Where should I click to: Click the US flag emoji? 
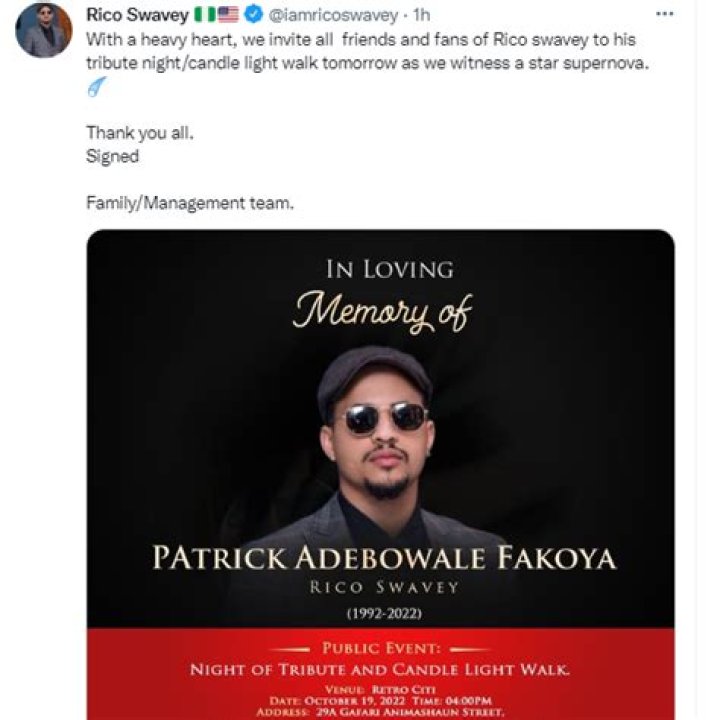point(227,16)
